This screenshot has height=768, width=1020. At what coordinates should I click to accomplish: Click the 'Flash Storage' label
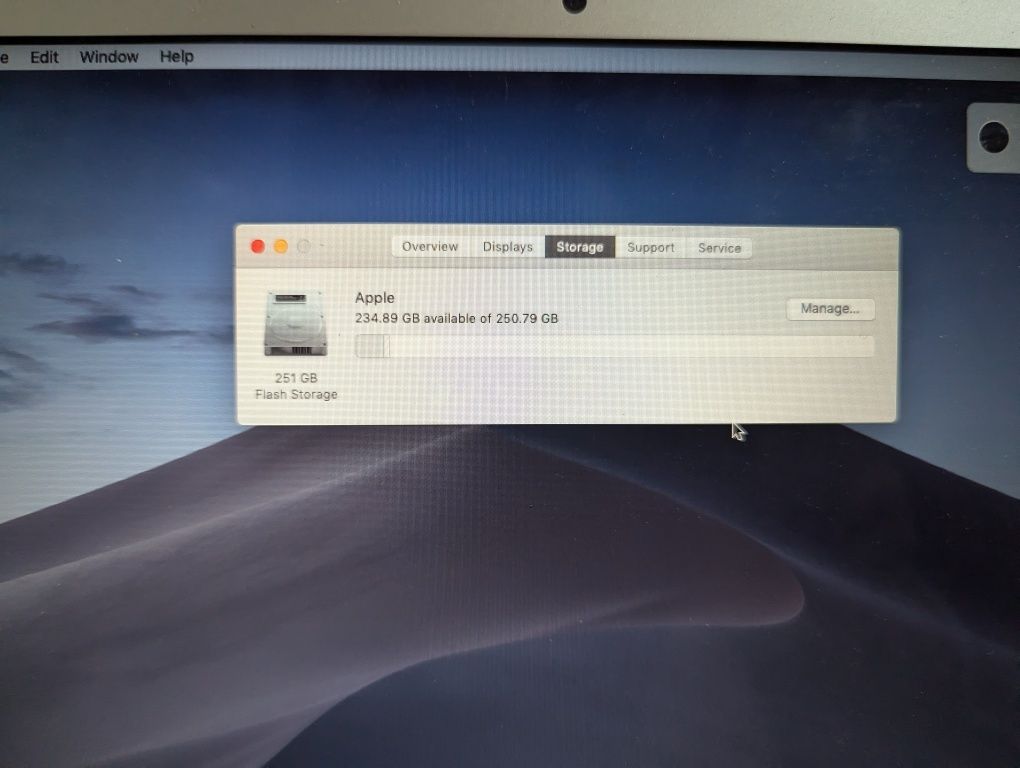point(296,395)
